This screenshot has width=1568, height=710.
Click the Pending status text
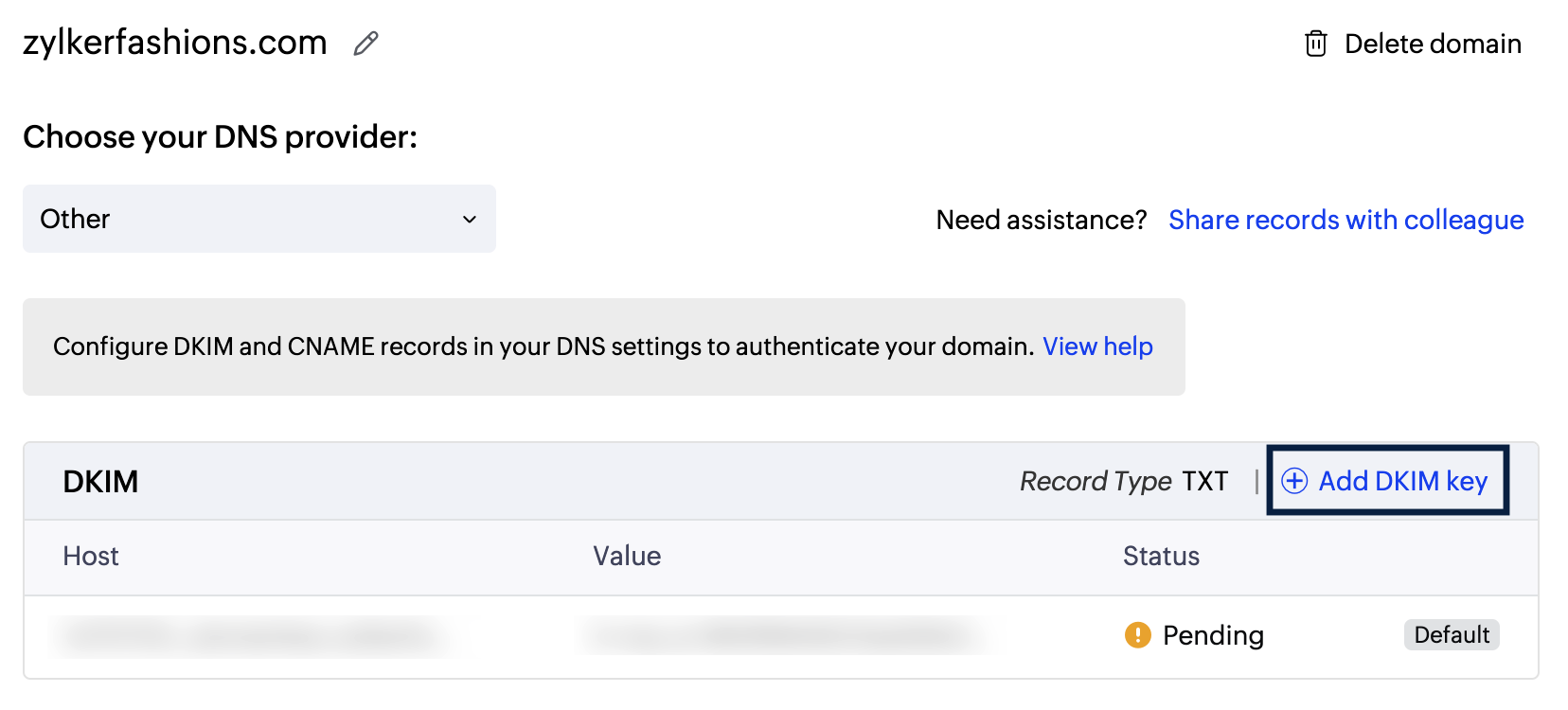click(x=1213, y=635)
